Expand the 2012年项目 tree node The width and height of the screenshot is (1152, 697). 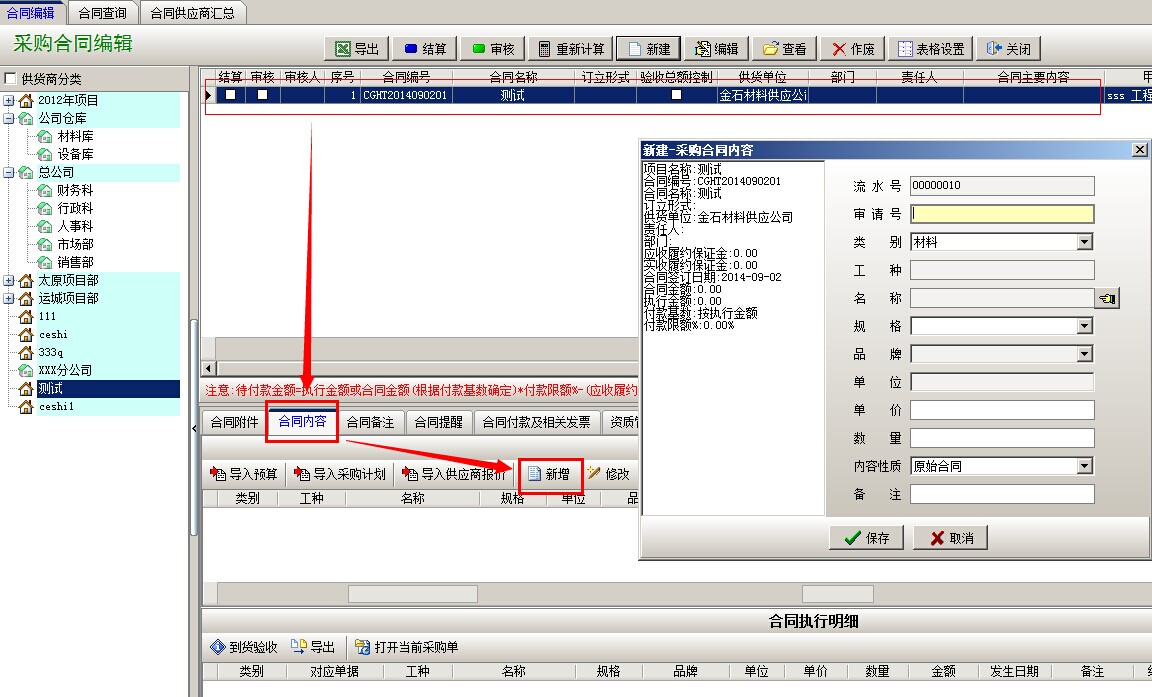click(x=9, y=100)
